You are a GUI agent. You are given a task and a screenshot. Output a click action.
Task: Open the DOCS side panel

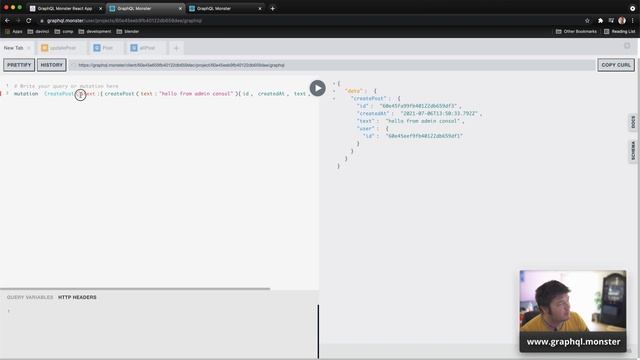pos(633,122)
